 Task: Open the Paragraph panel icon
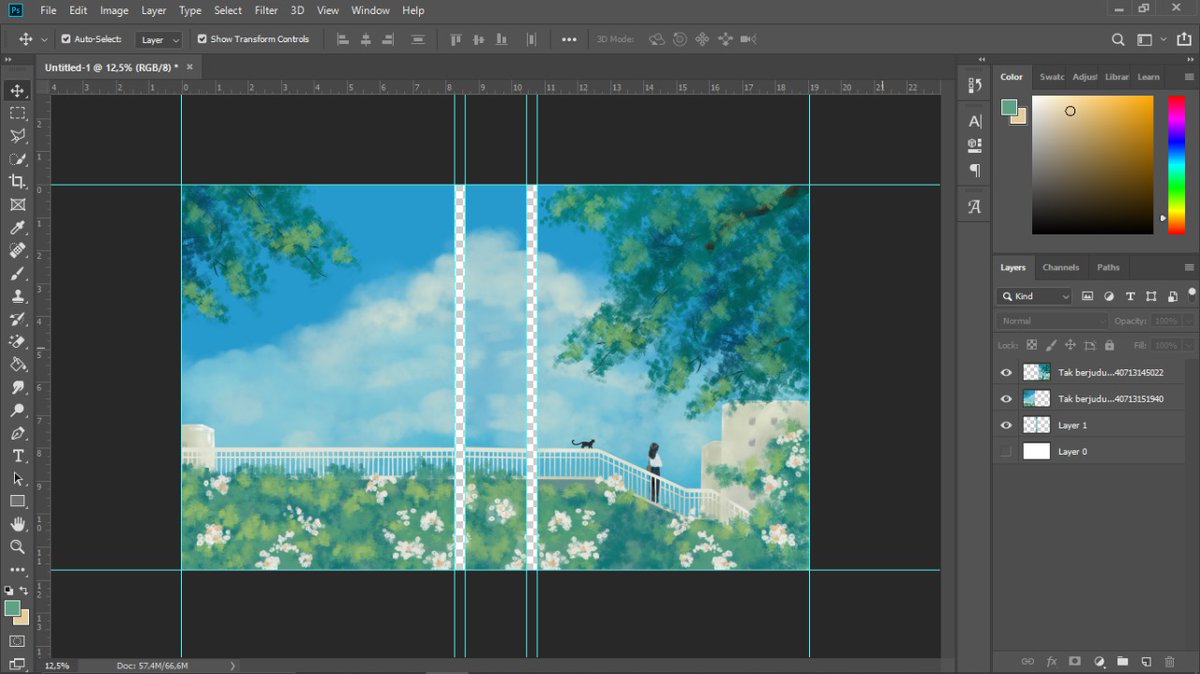(975, 170)
